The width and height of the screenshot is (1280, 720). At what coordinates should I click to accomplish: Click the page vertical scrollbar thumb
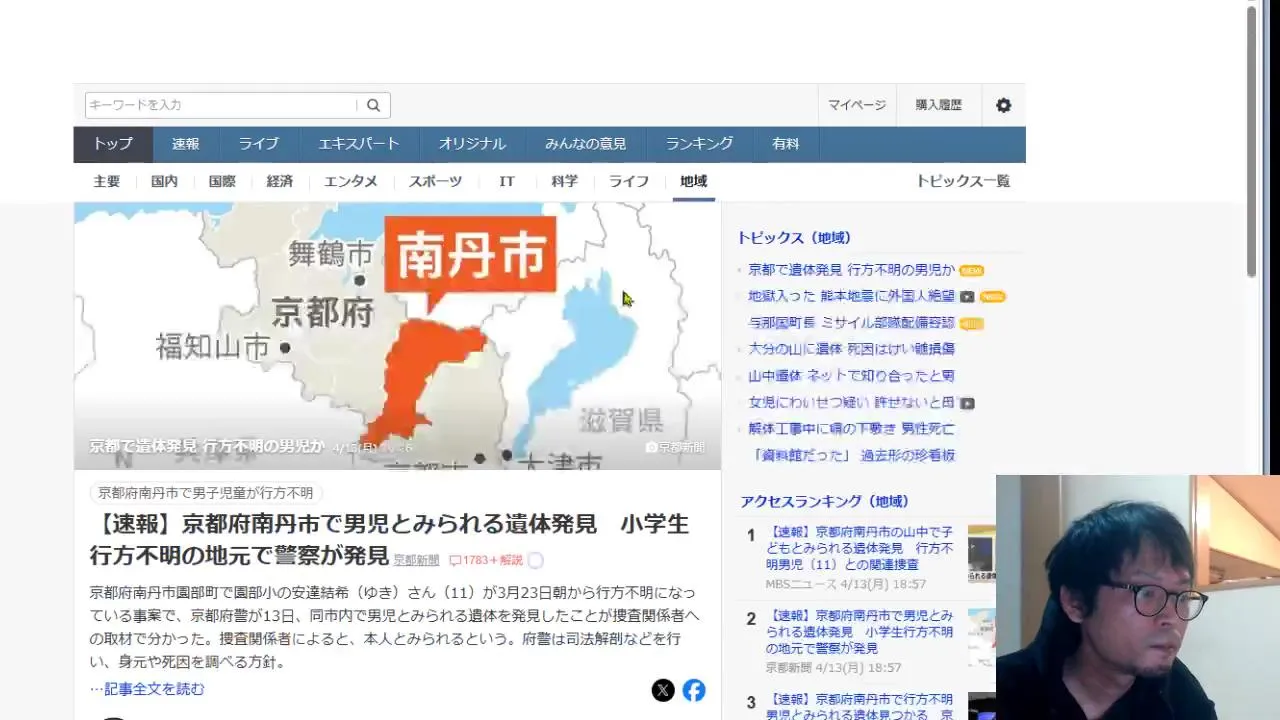pos(1251,142)
